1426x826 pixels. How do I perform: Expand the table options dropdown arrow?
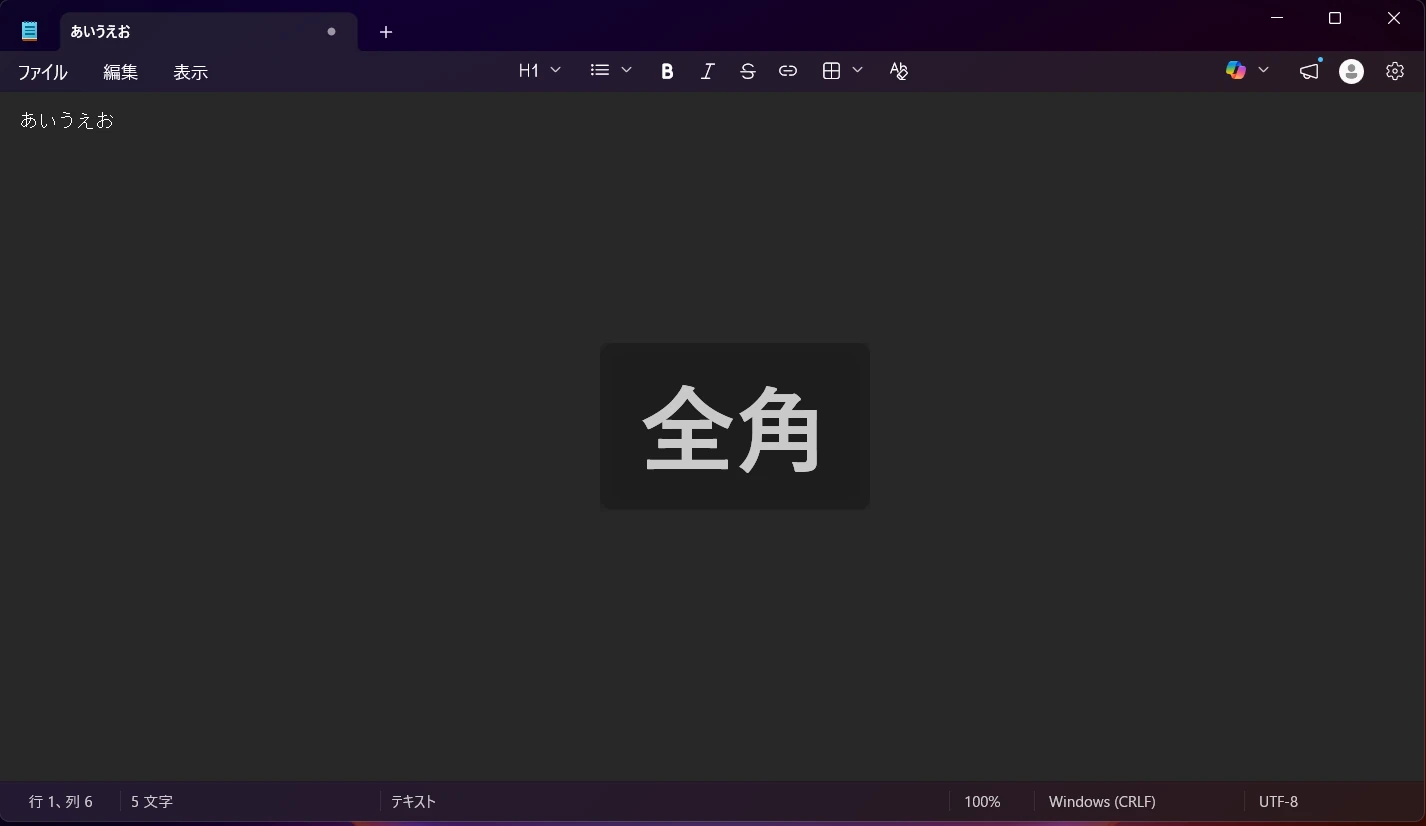857,70
